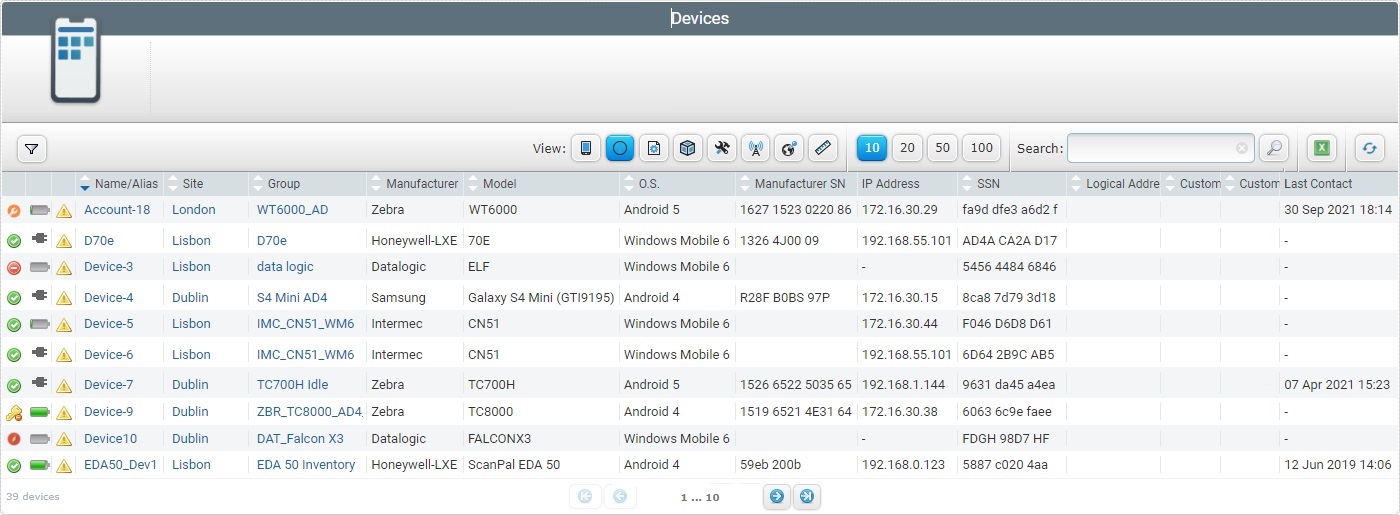Screen dimensions: 1400x515
Task: Jump to the last page of devices
Action: coord(806,496)
